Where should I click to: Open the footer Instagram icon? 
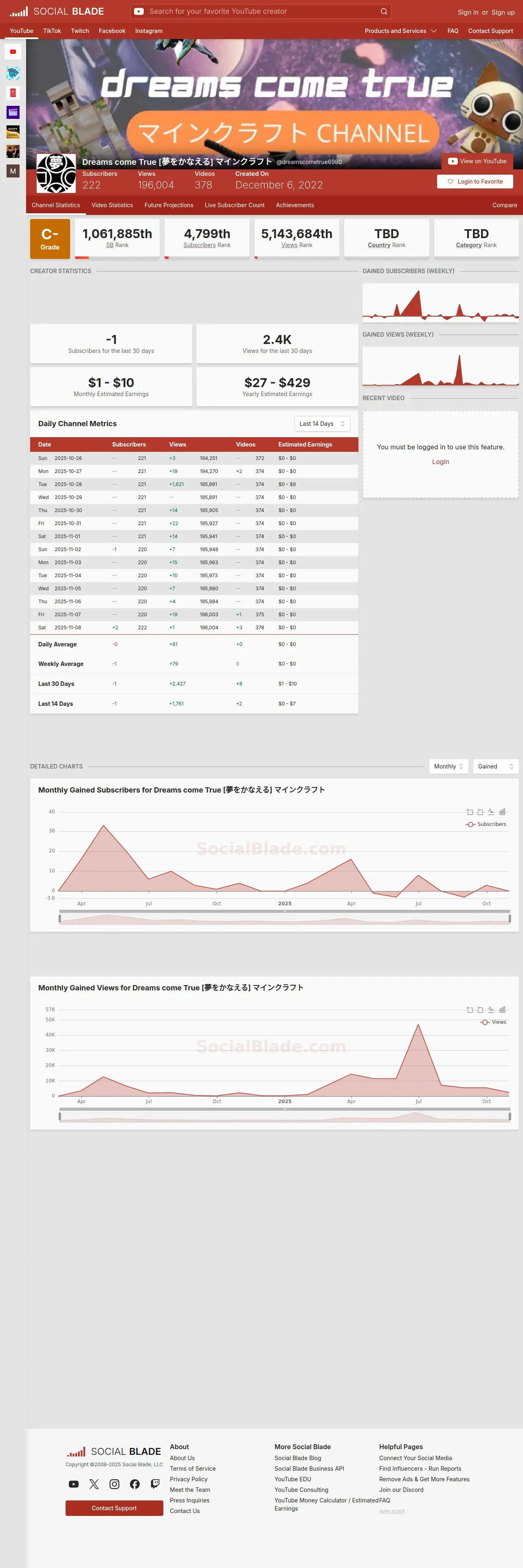pos(114,1484)
